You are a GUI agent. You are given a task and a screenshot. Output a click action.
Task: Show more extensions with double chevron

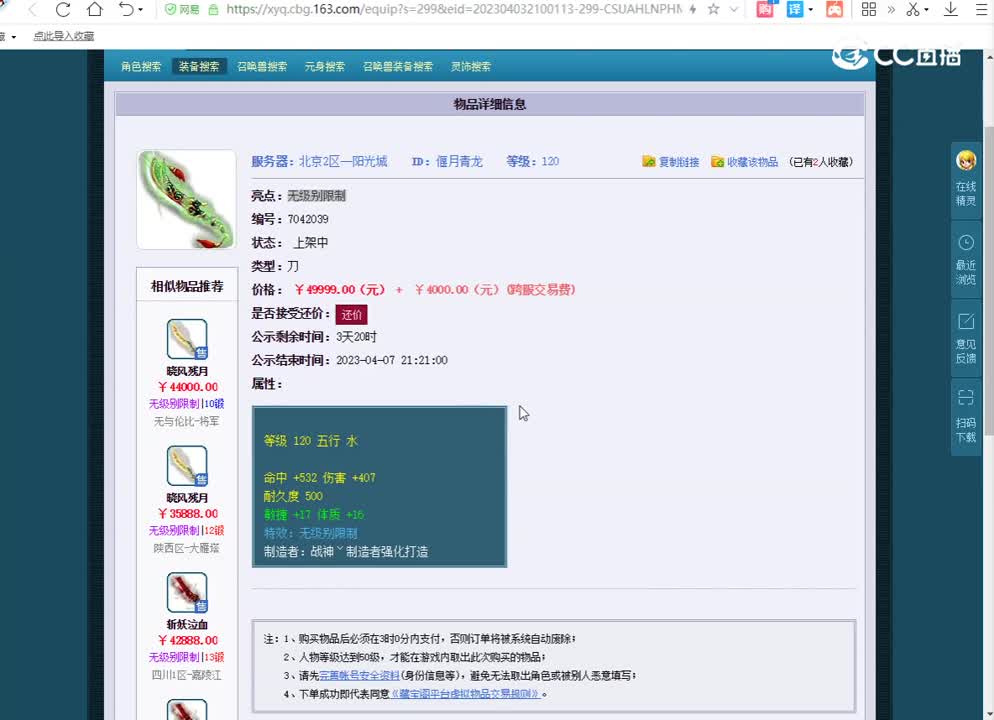891,10
